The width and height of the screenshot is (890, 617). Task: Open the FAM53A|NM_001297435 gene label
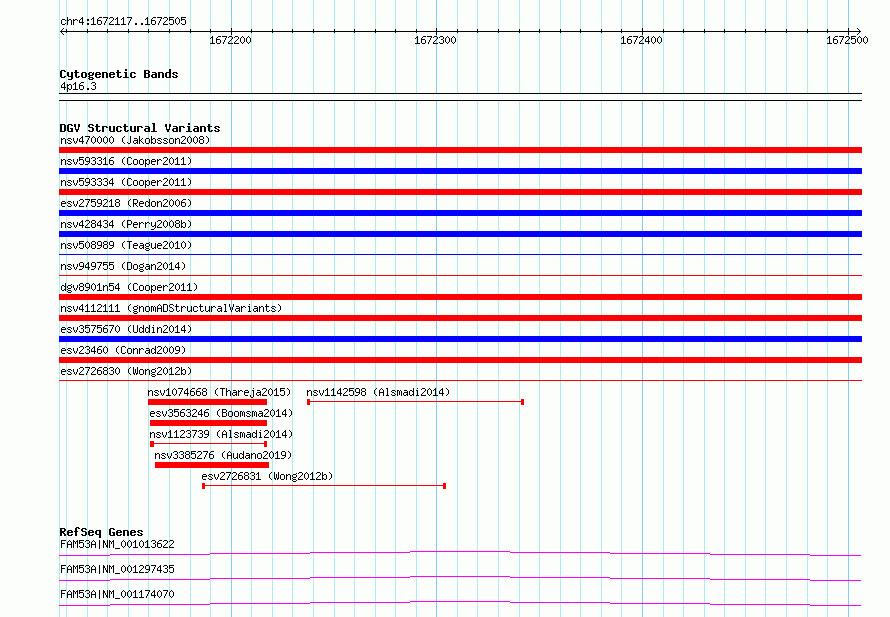(117, 569)
